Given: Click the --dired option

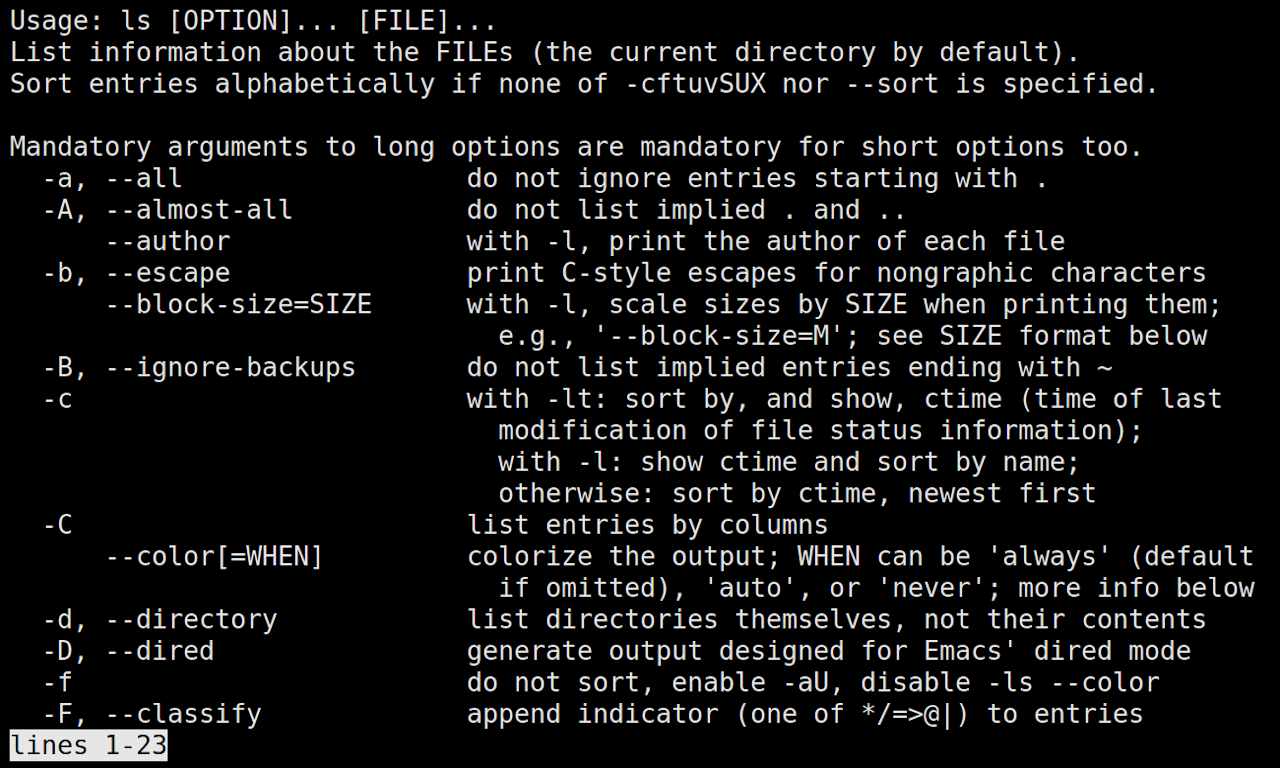Looking at the screenshot, I should (160, 651).
